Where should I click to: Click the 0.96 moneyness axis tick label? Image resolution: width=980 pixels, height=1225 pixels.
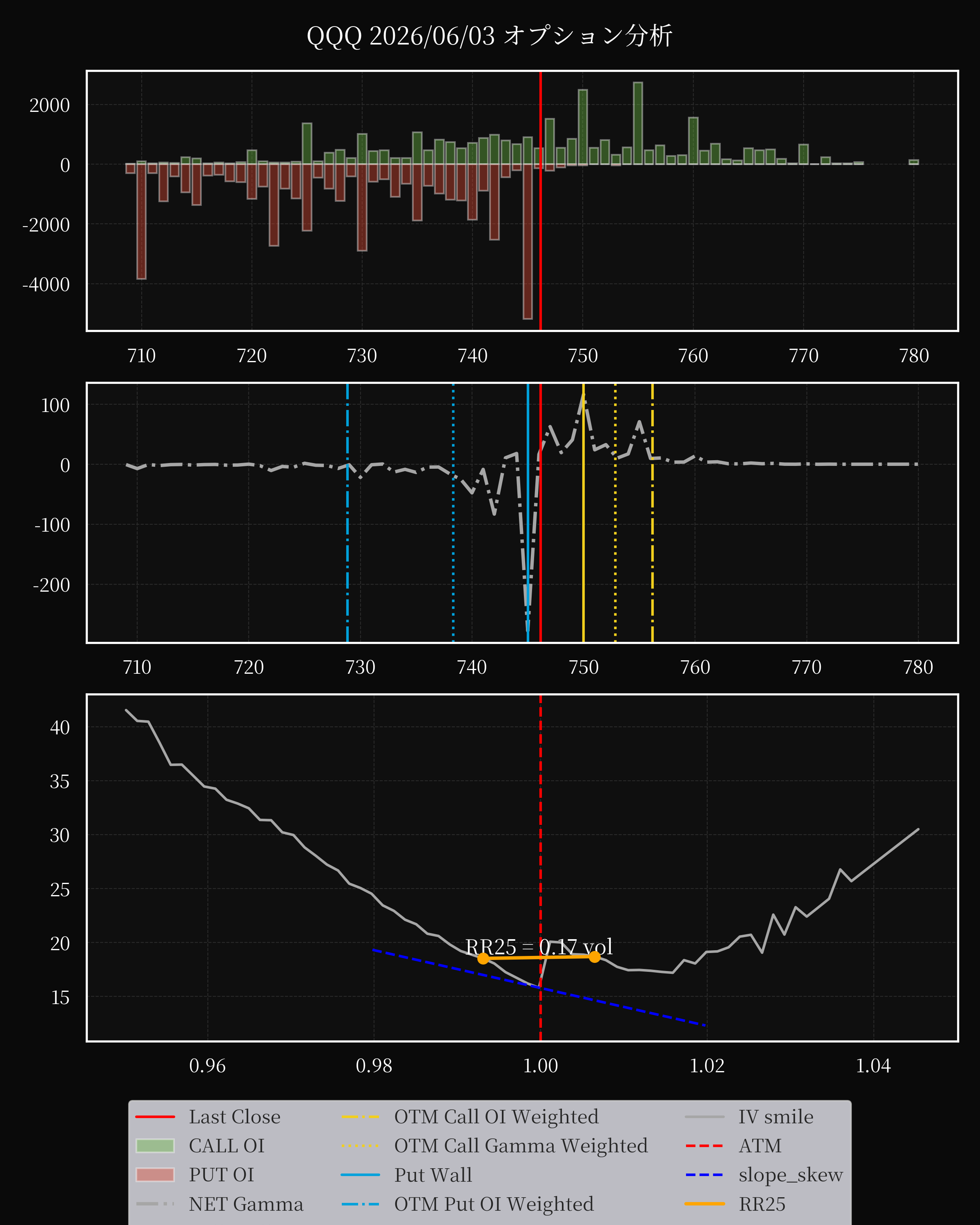tap(207, 1065)
